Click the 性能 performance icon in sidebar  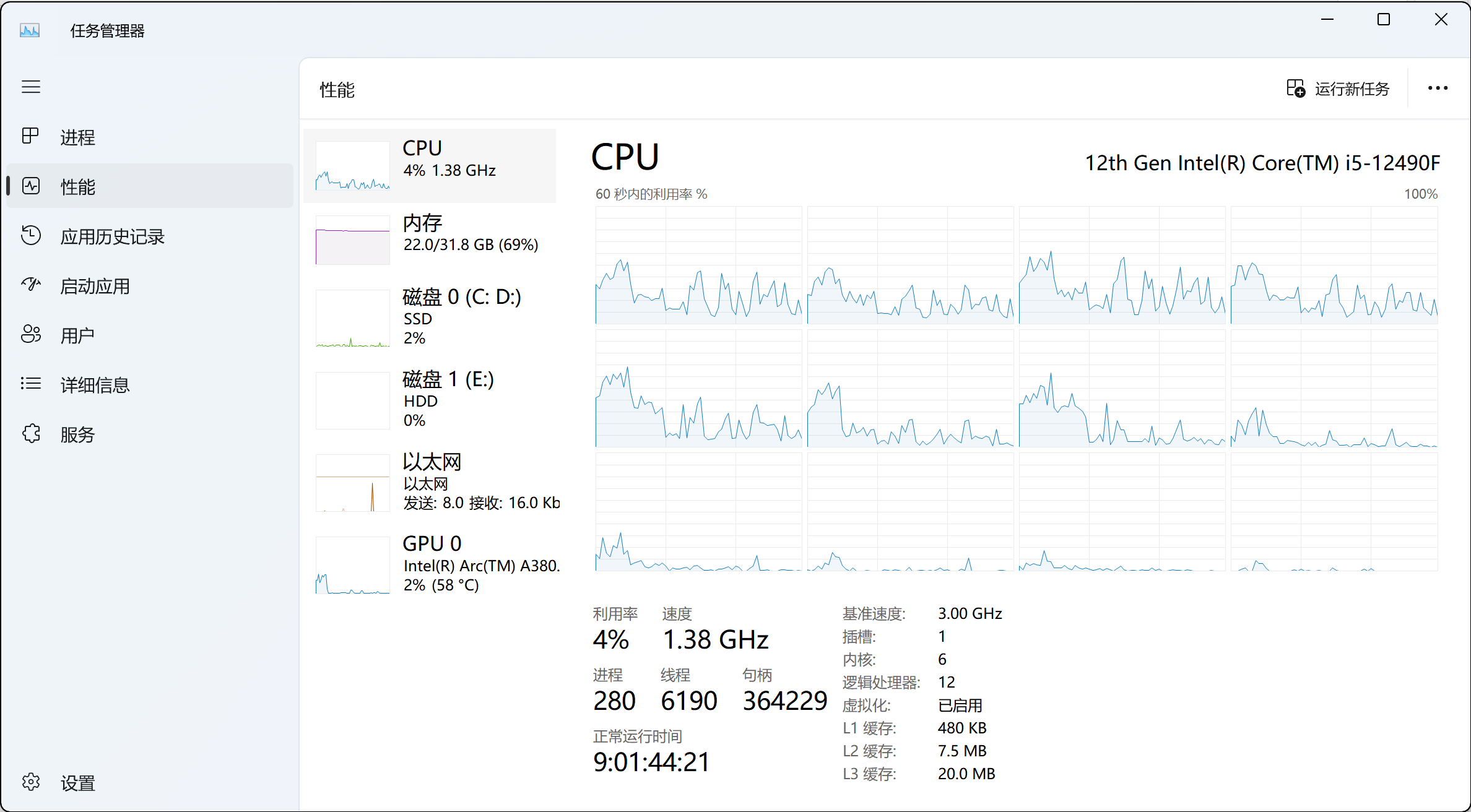[x=30, y=186]
